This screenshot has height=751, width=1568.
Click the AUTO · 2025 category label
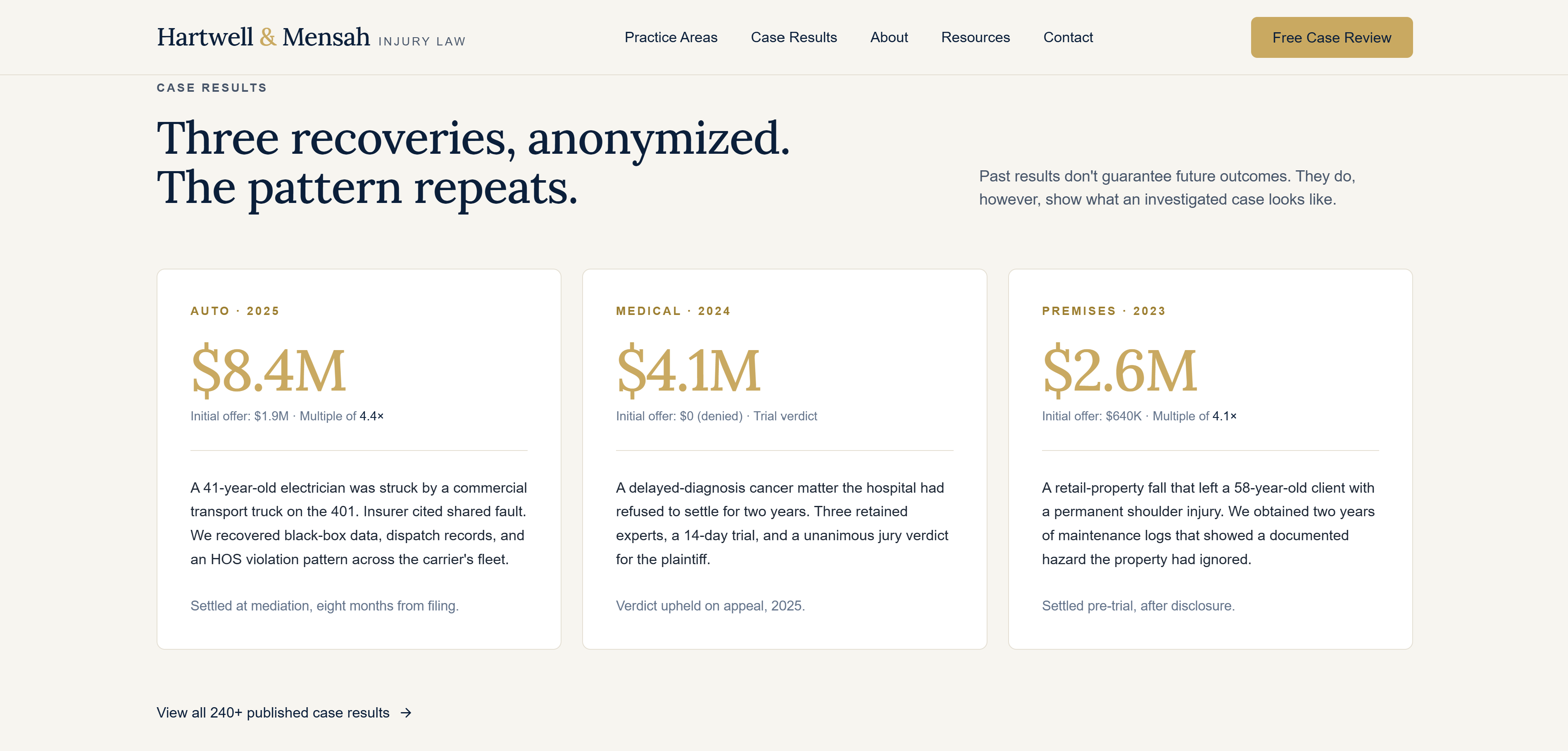pyautogui.click(x=234, y=311)
